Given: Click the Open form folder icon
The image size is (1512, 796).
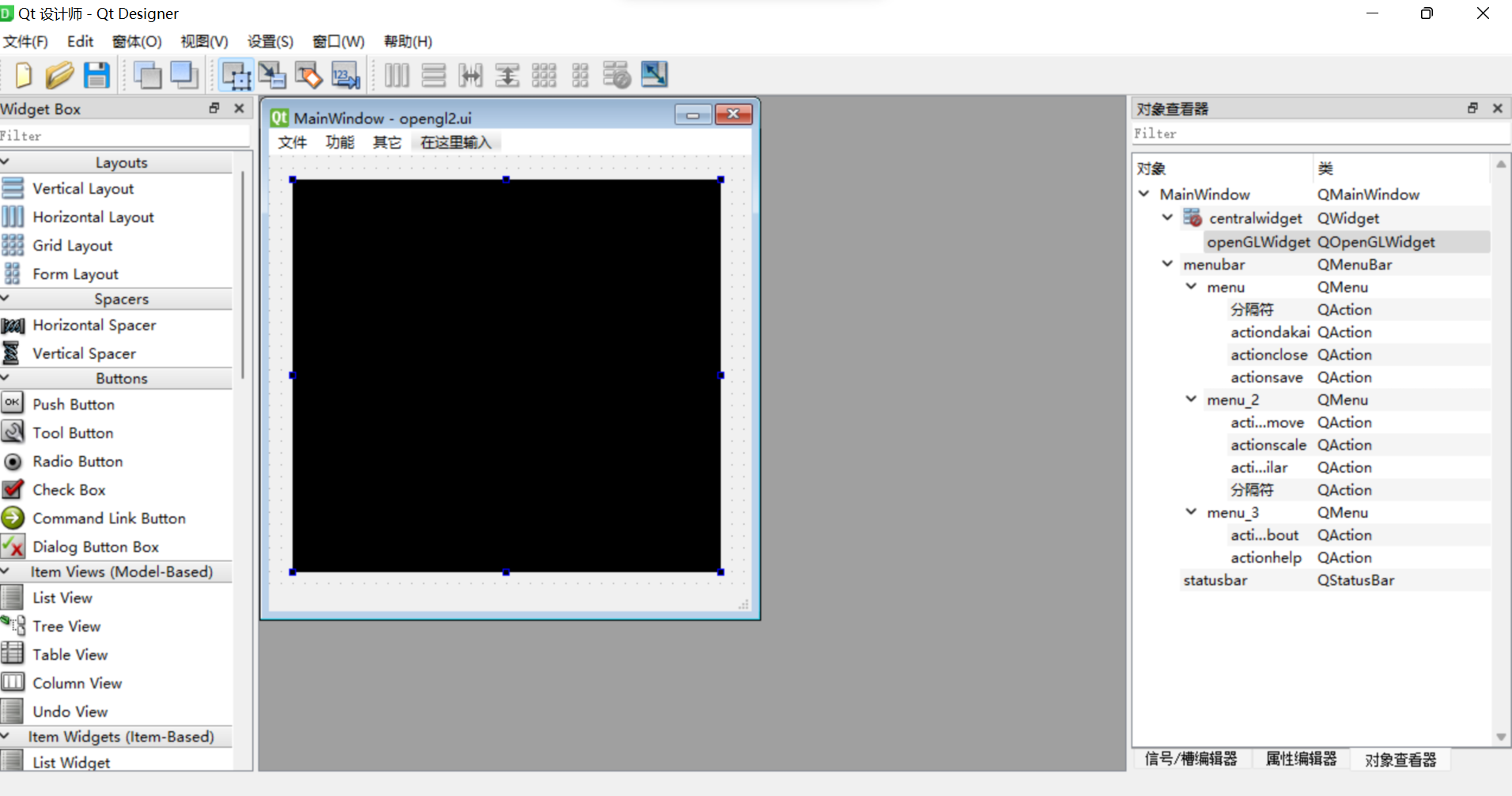Looking at the screenshot, I should click(x=59, y=75).
